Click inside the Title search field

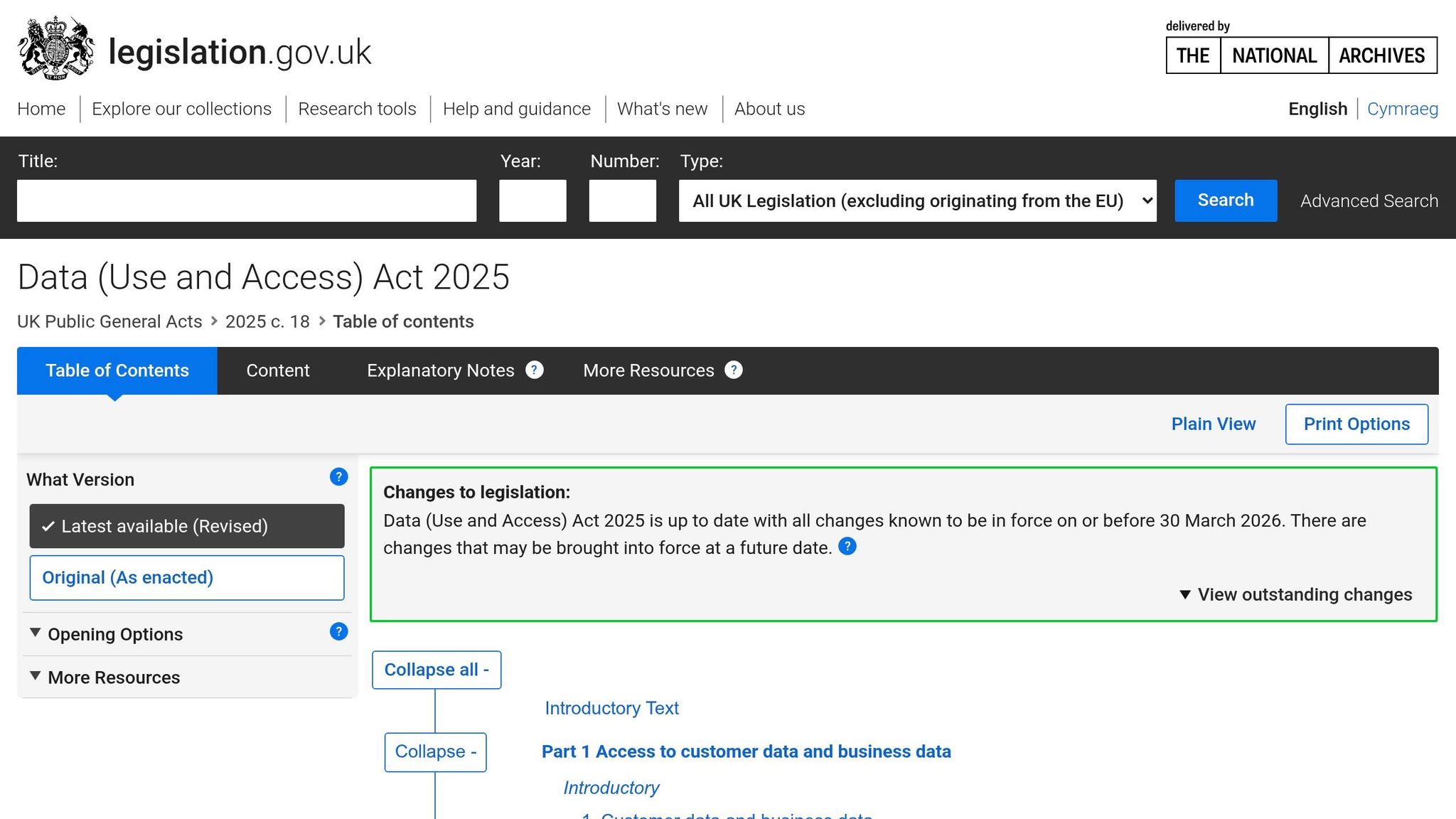tap(247, 200)
